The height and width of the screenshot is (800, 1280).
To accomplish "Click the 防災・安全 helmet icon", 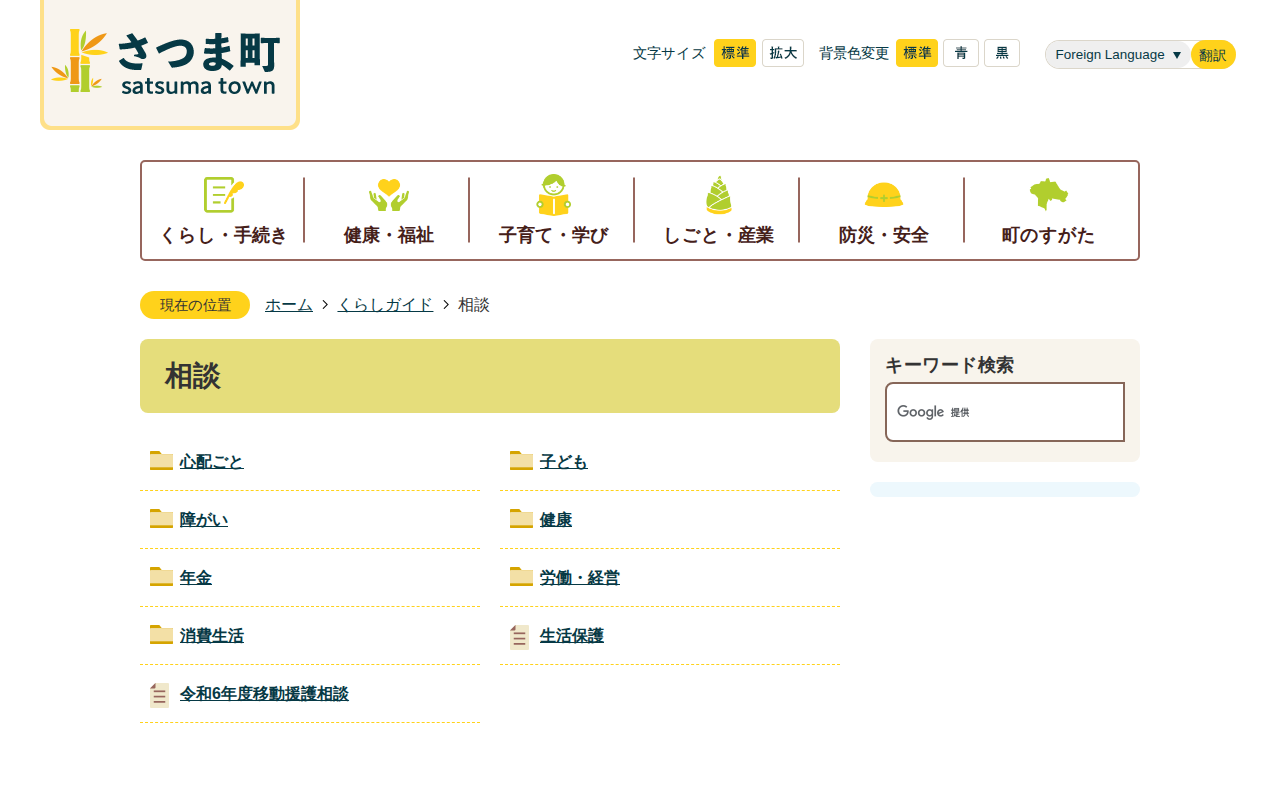I will click(884, 194).
